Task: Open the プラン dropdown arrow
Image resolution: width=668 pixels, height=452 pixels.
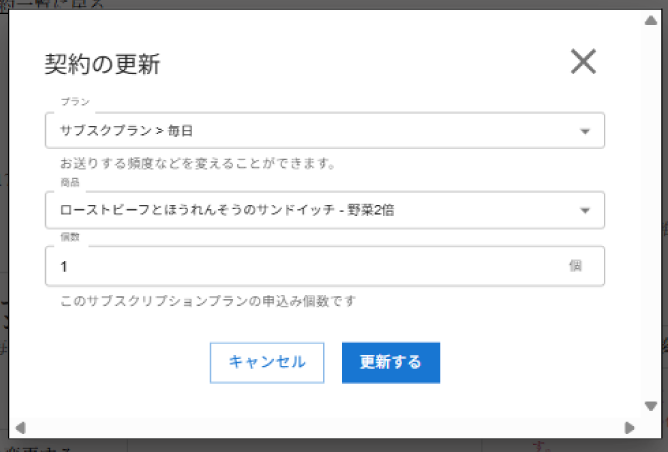Action: tap(585, 131)
